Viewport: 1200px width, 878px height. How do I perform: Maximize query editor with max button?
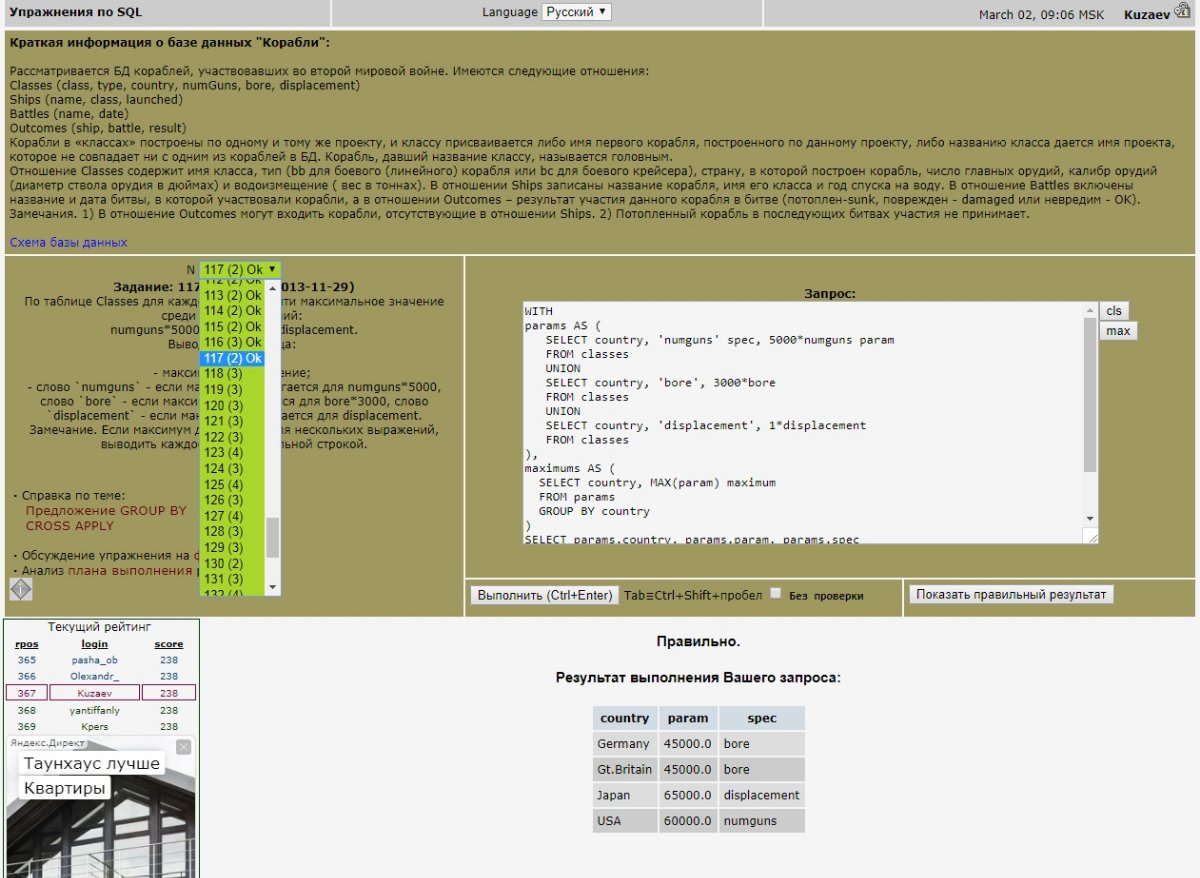pyautogui.click(x=1117, y=331)
